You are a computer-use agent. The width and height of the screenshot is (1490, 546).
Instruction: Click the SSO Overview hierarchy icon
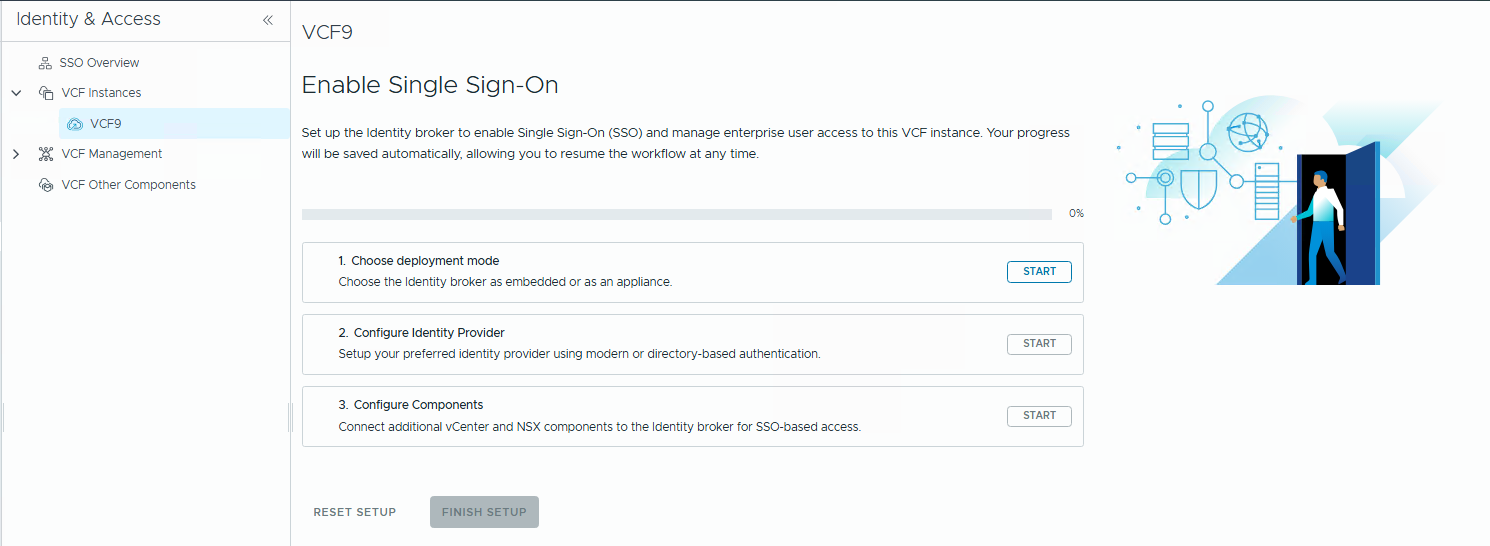point(45,63)
